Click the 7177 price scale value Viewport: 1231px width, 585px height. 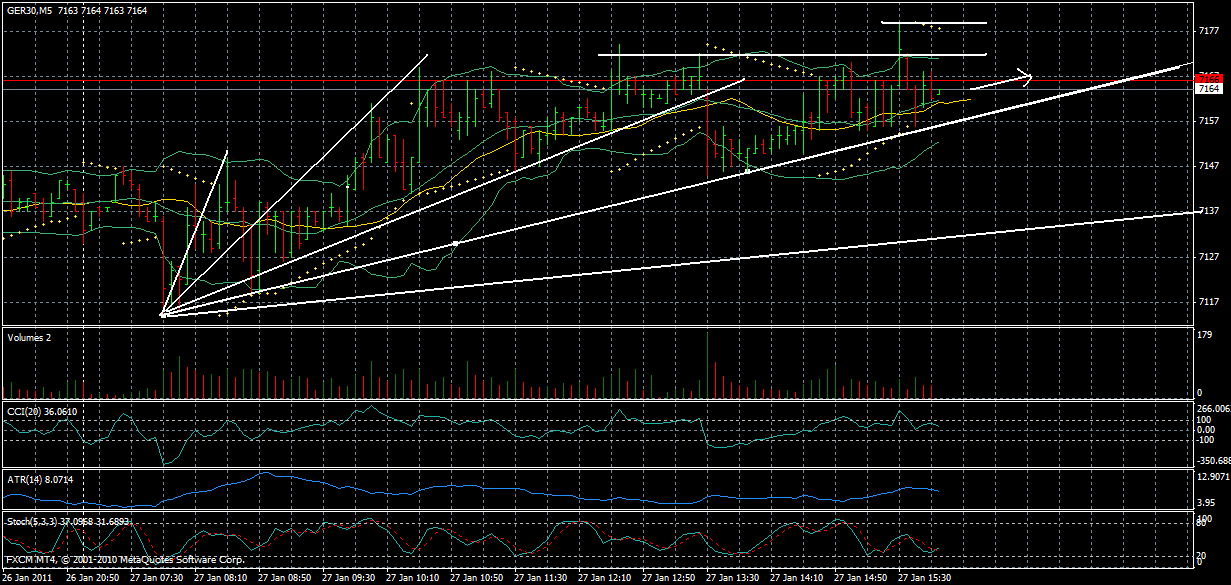tap(1210, 29)
